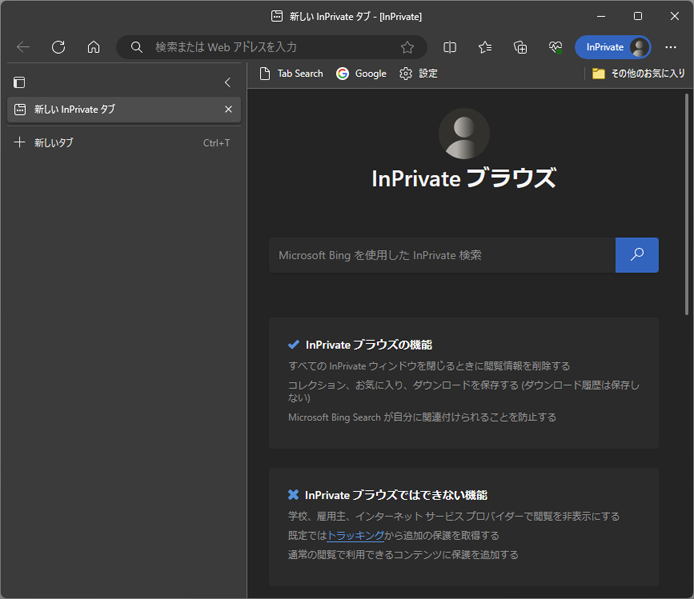Open the Split screen icon

point(450,47)
